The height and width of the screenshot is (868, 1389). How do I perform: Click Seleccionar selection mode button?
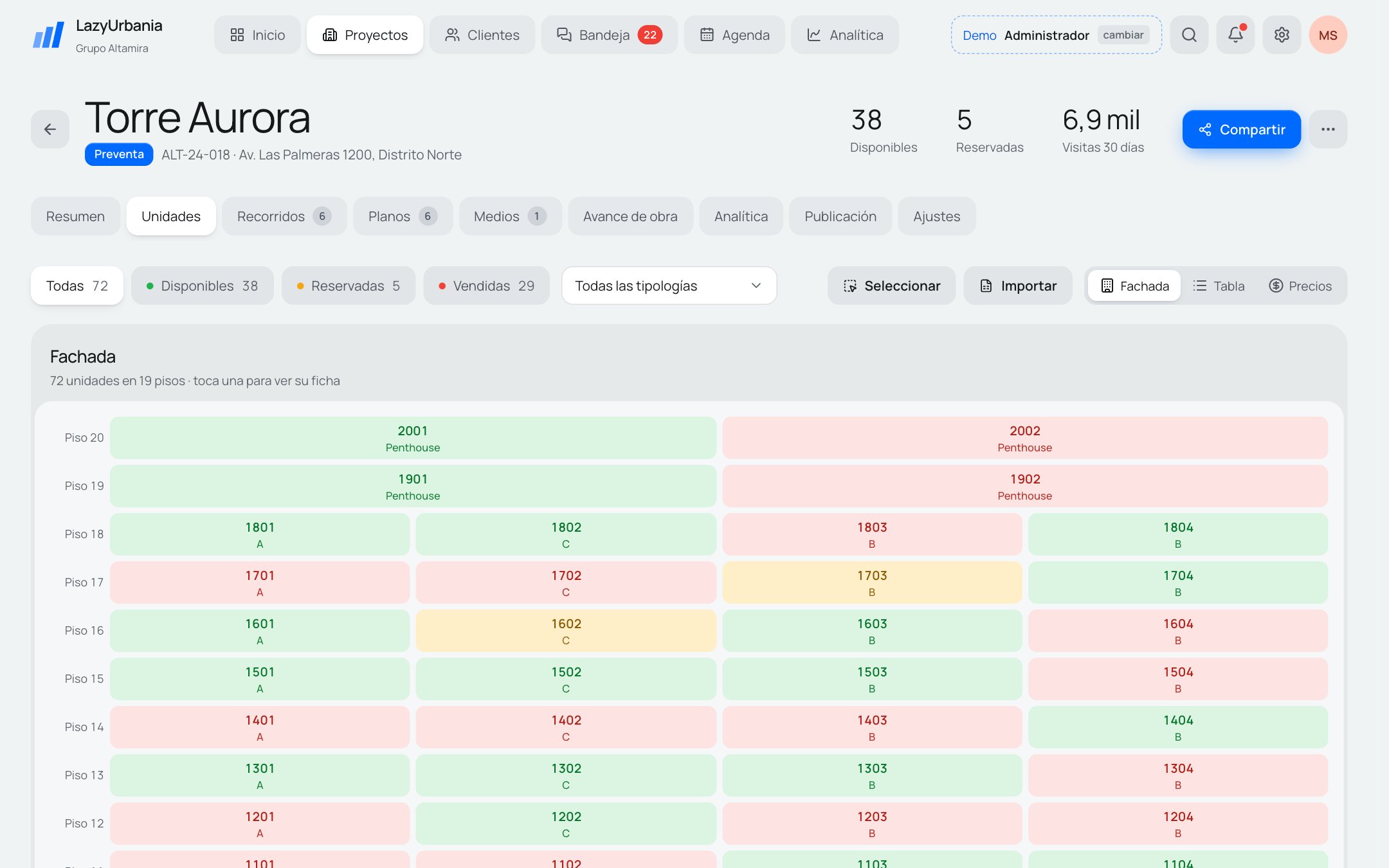point(891,285)
